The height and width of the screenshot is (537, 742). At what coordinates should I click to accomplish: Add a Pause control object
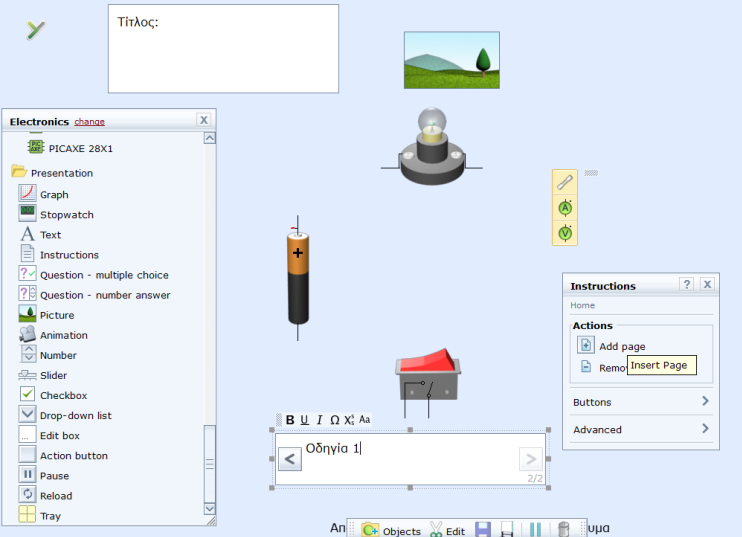click(44, 475)
